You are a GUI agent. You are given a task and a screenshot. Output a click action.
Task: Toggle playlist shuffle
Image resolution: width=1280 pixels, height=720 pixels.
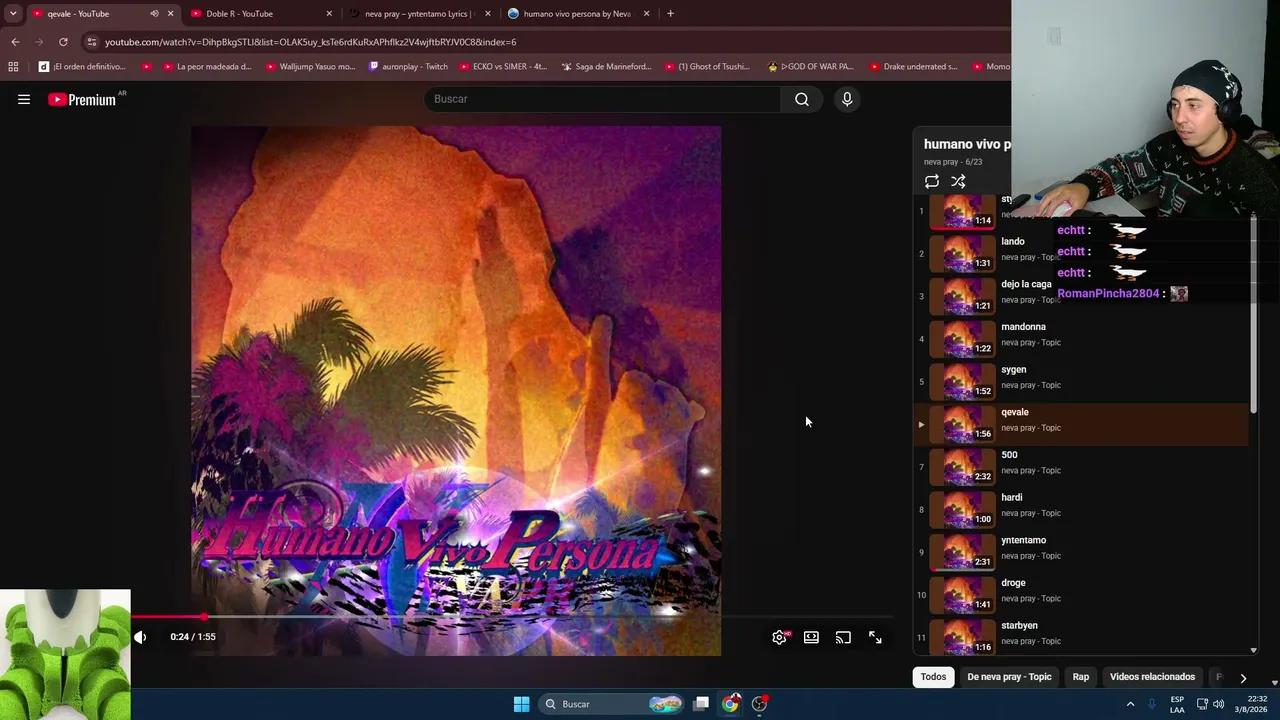958,181
